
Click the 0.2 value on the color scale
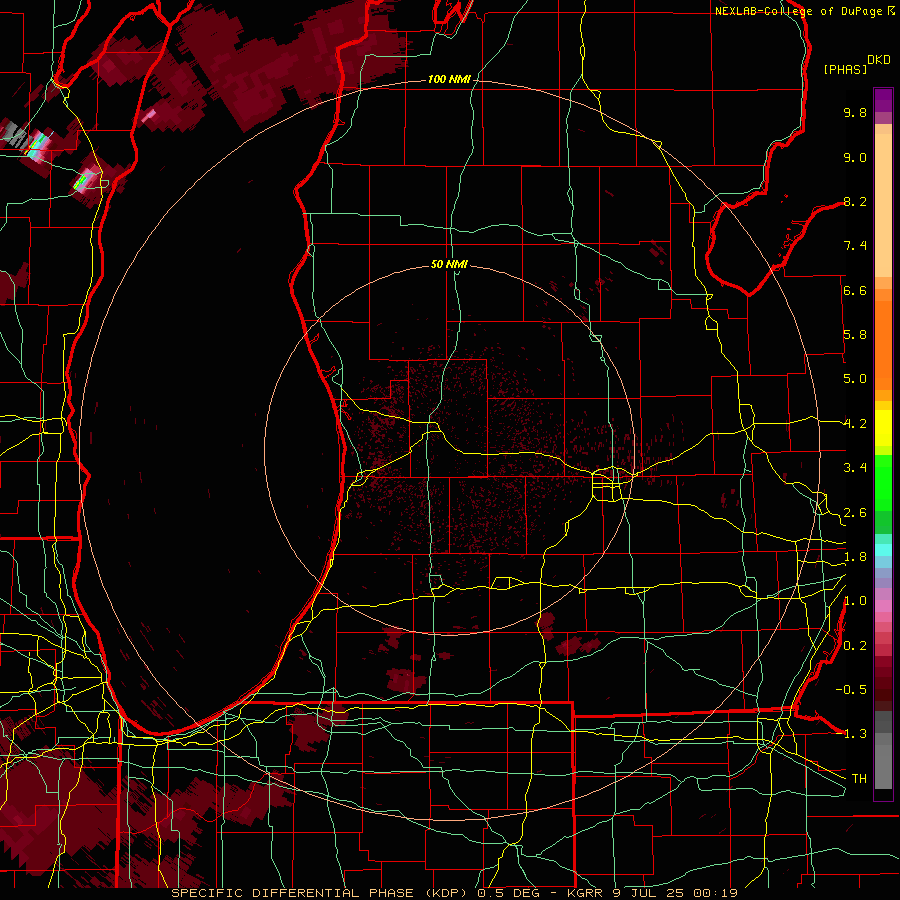(855, 646)
